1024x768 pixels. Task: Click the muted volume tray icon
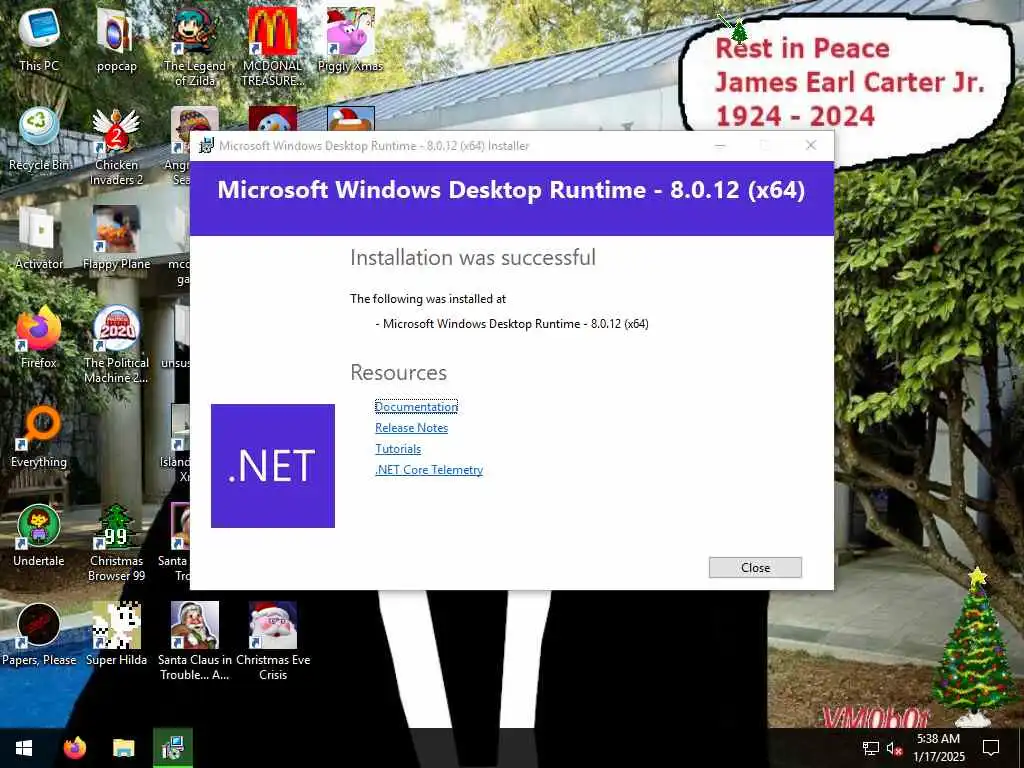point(893,748)
